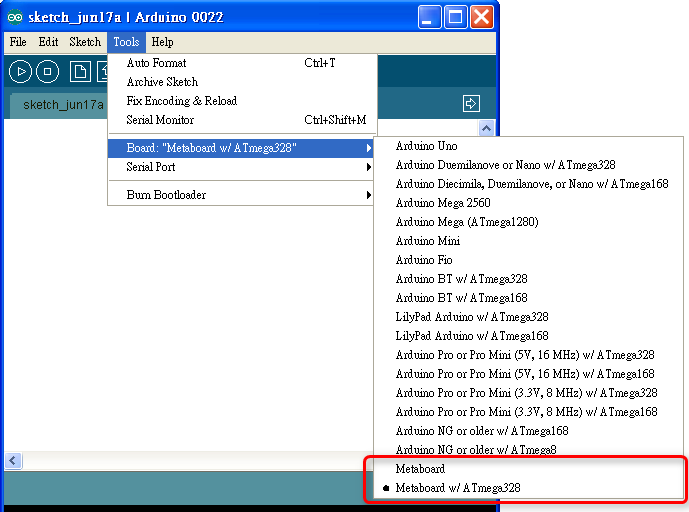Select Arduino BT w/ ATmega168

(x=528, y=298)
